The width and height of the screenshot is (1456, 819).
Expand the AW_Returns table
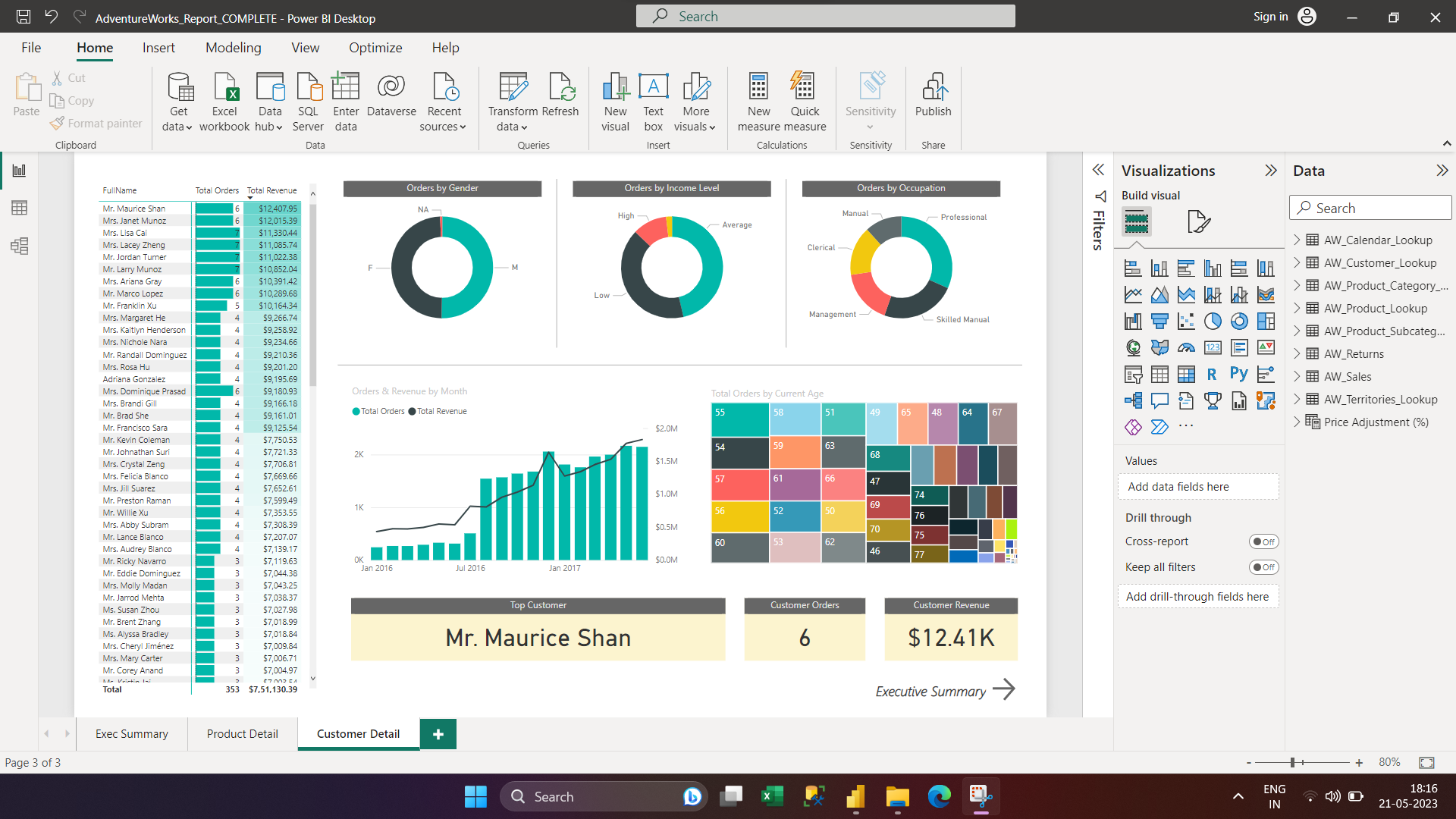click(x=1297, y=353)
